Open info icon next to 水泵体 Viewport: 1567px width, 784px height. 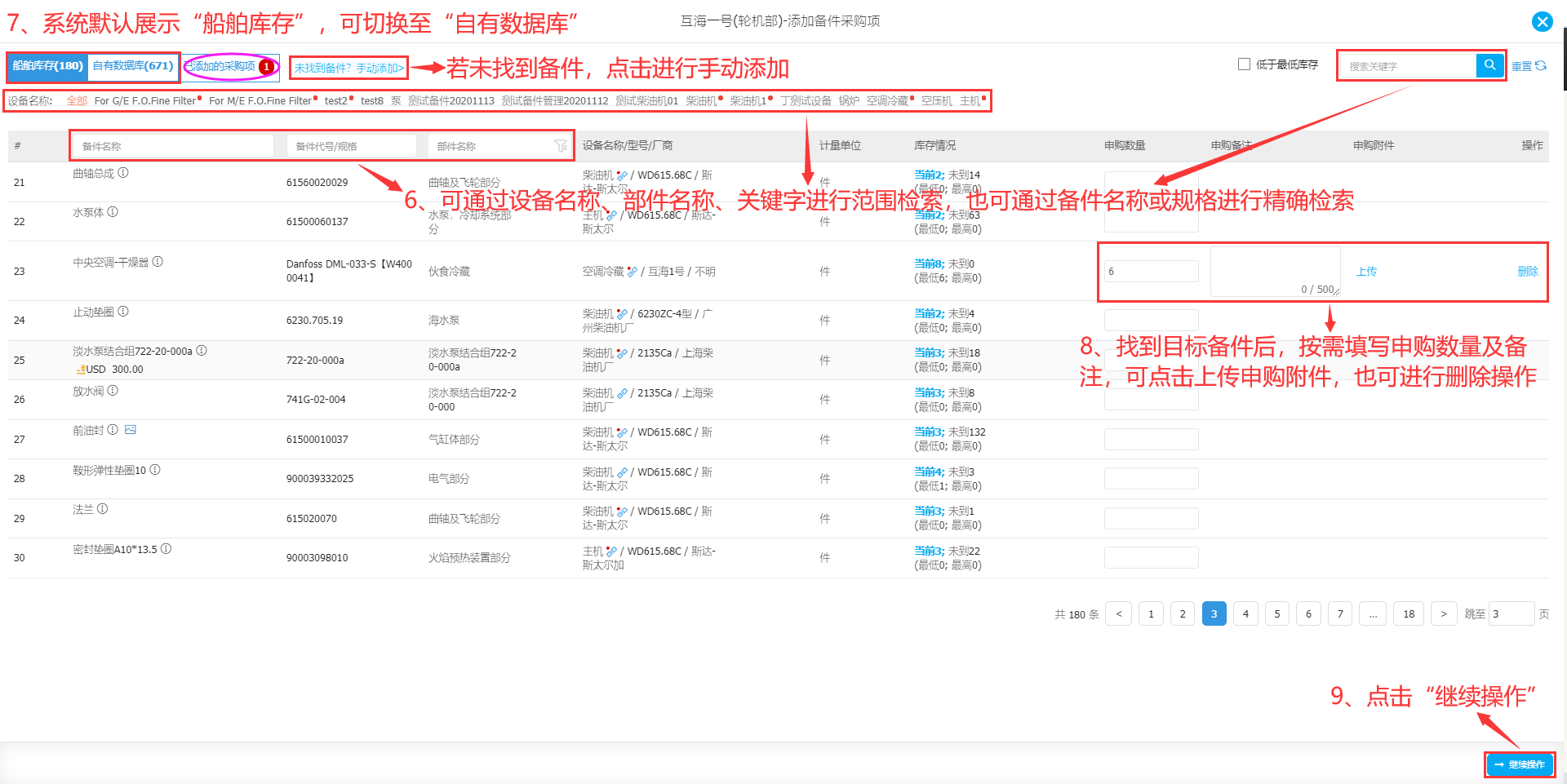click(x=113, y=212)
